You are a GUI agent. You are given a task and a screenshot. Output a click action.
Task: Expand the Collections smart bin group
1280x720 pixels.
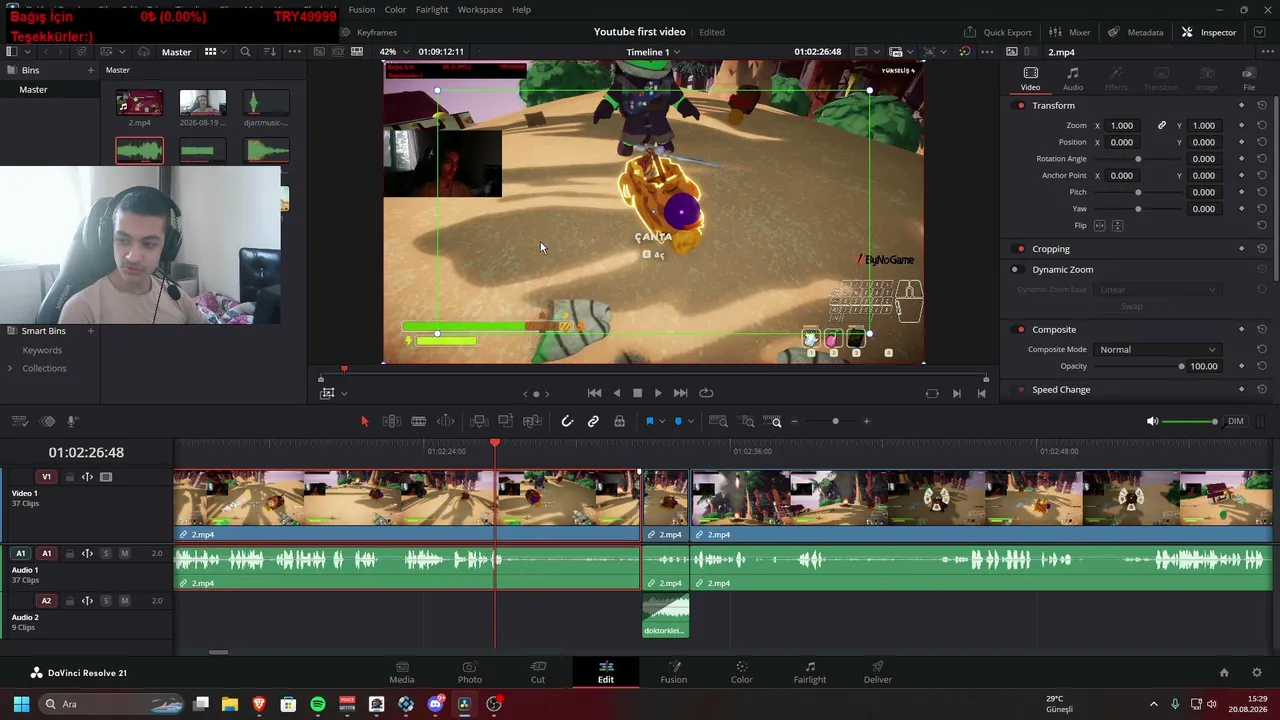(x=10, y=368)
